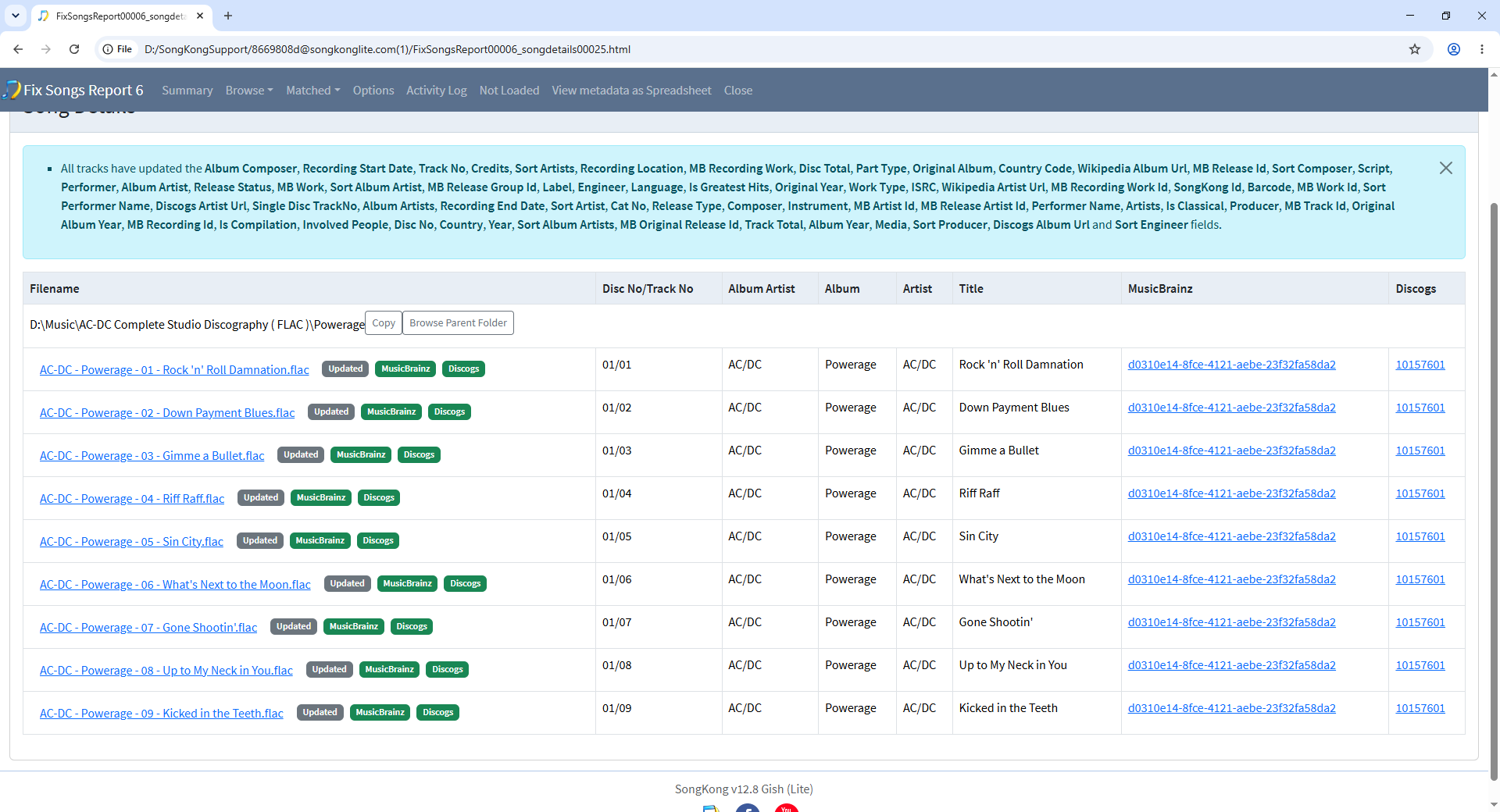Open the Options page

pyautogui.click(x=373, y=91)
